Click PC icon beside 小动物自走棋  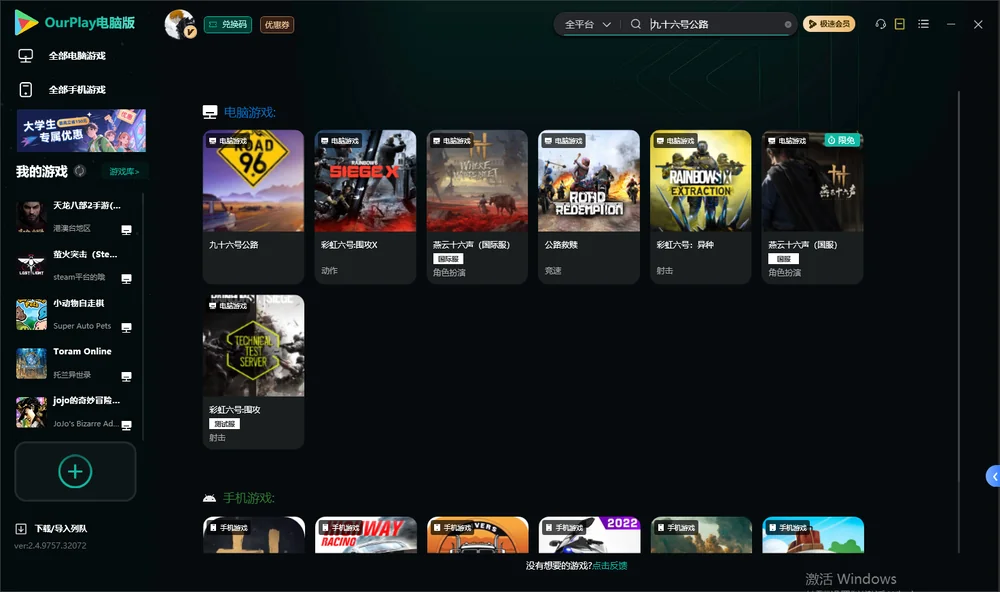[x=126, y=328]
